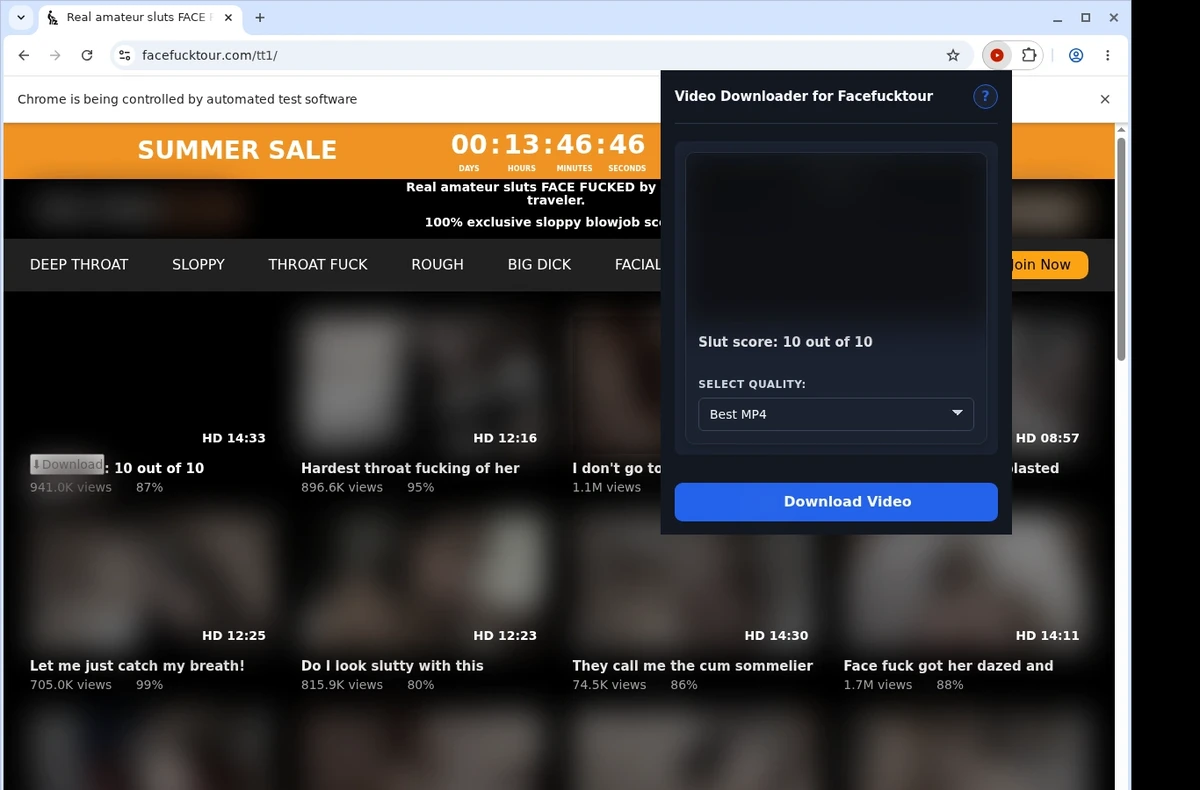Open the tab search chevron
1200x790 pixels.
tap(21, 17)
